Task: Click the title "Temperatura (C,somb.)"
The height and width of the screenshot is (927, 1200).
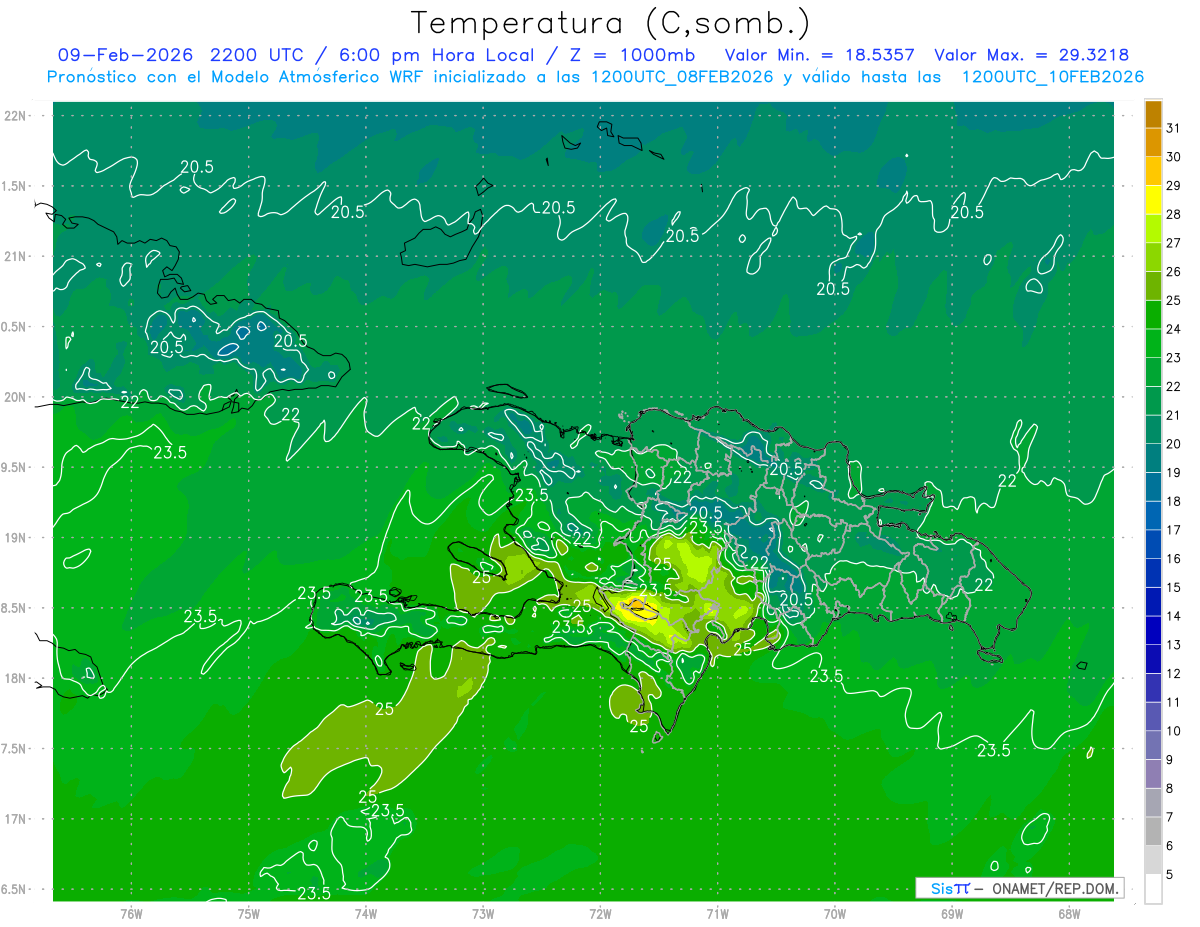Action: 611,23
